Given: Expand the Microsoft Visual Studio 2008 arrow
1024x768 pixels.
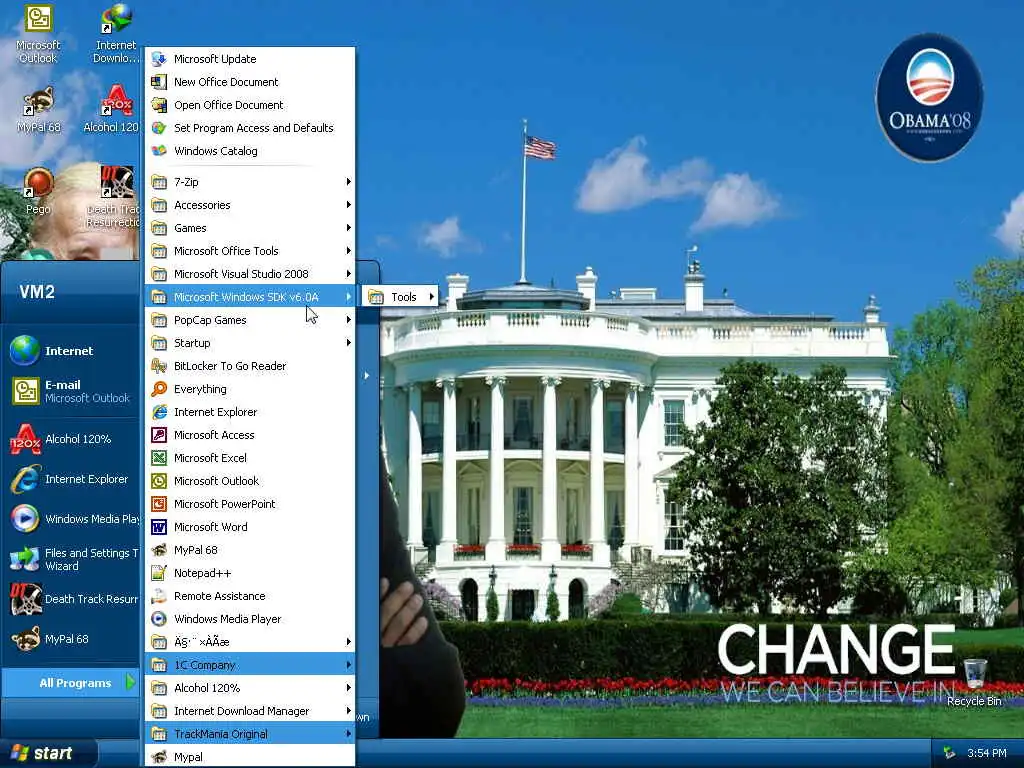Looking at the screenshot, I should point(349,274).
